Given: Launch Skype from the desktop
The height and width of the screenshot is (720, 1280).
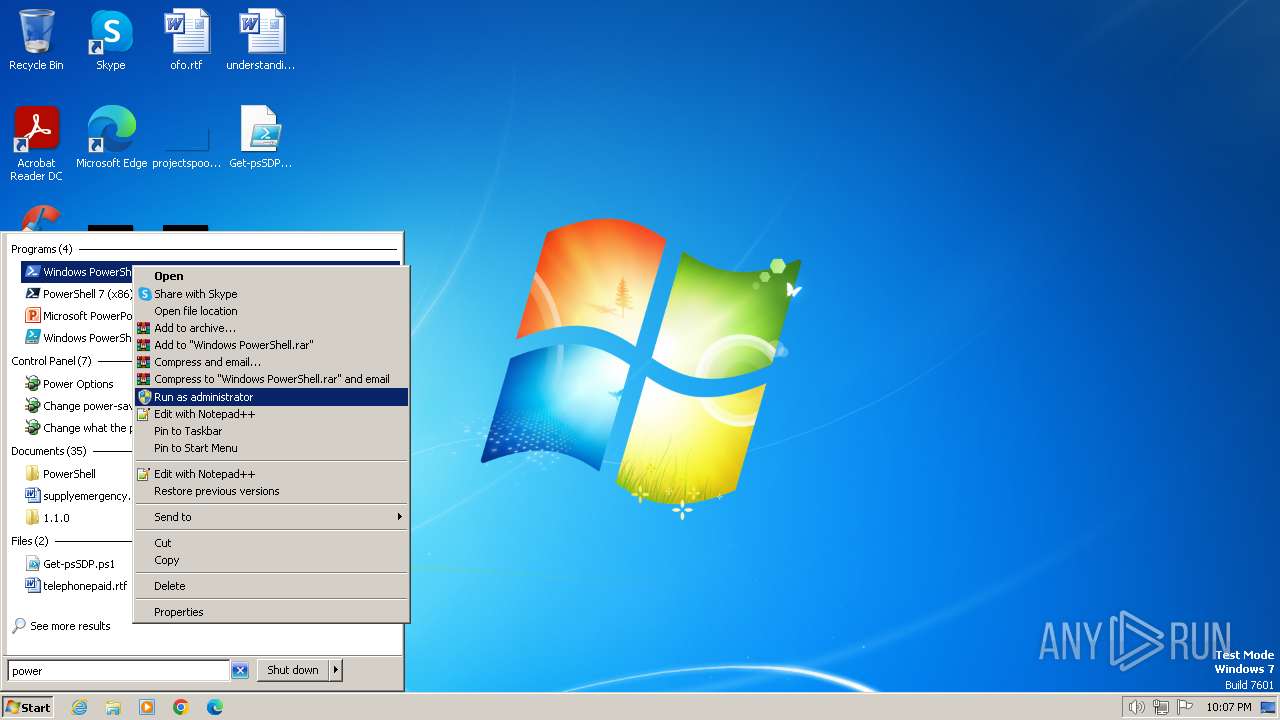Looking at the screenshot, I should (x=110, y=40).
